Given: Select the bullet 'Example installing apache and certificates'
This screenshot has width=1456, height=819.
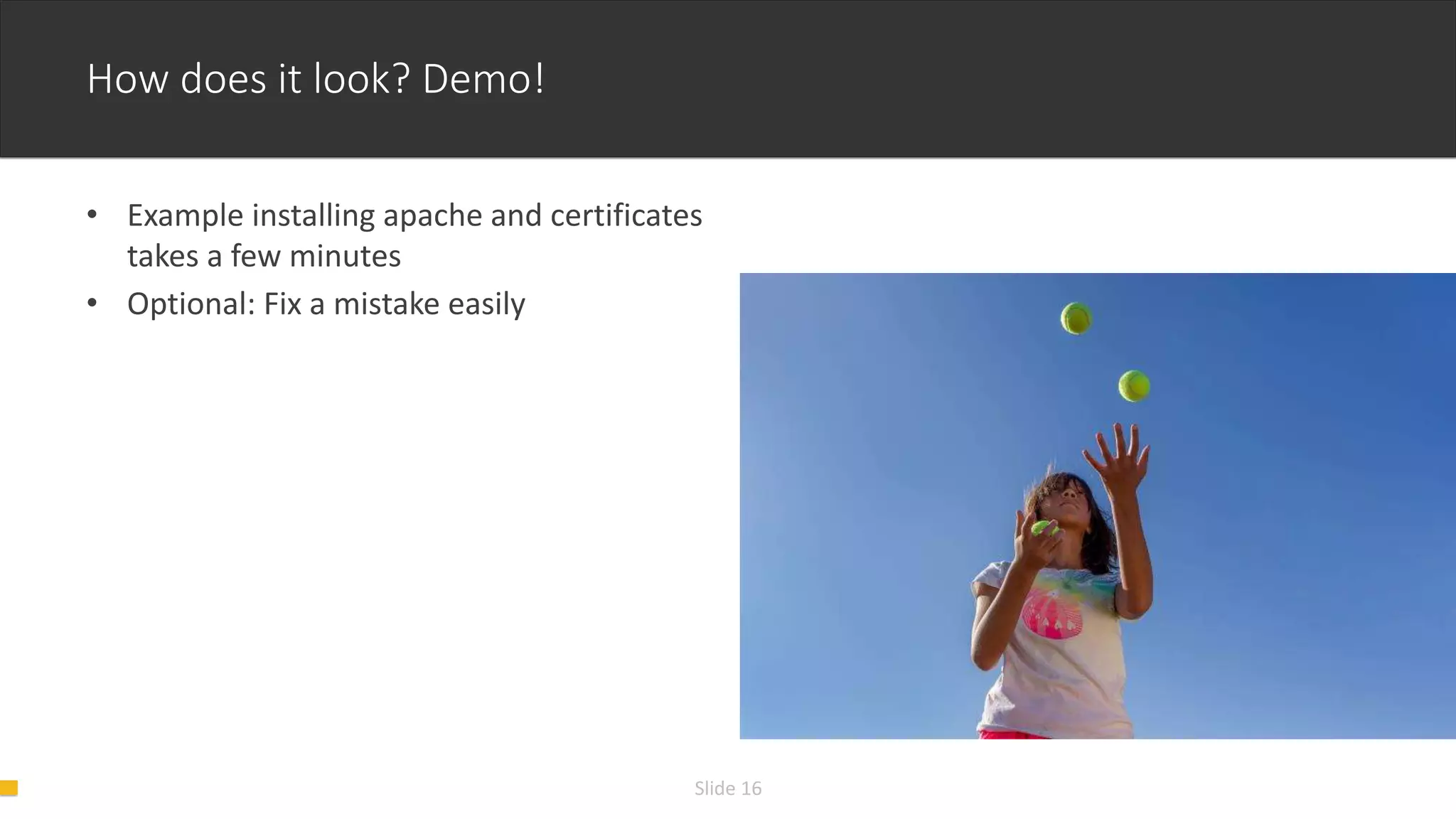Looking at the screenshot, I should coord(414,215).
